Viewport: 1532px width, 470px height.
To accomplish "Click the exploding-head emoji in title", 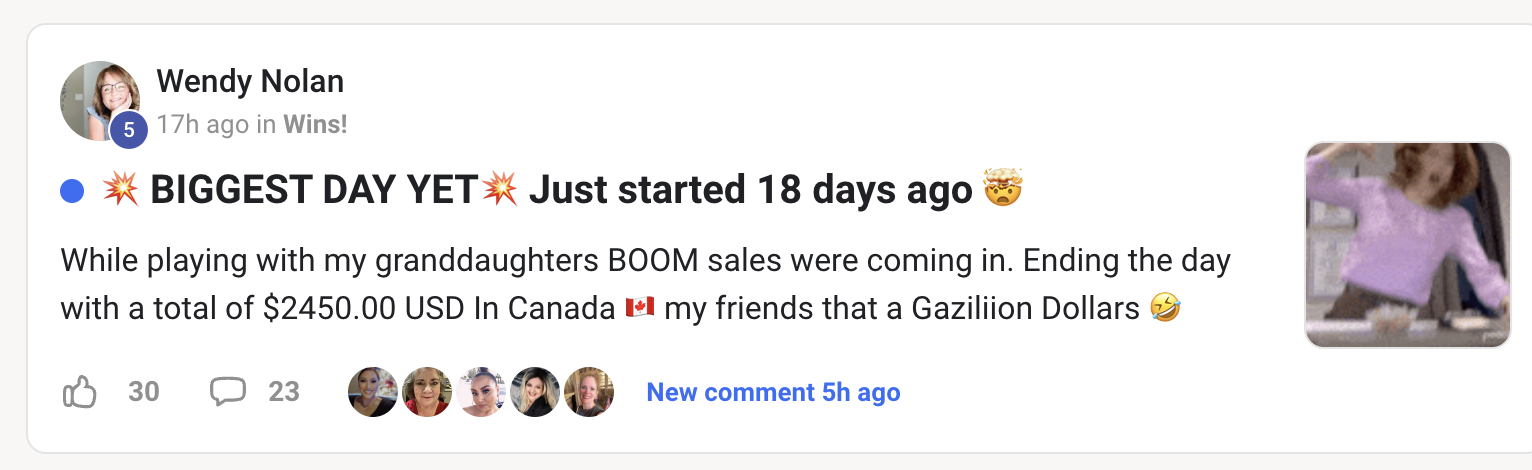I will coord(1003,189).
